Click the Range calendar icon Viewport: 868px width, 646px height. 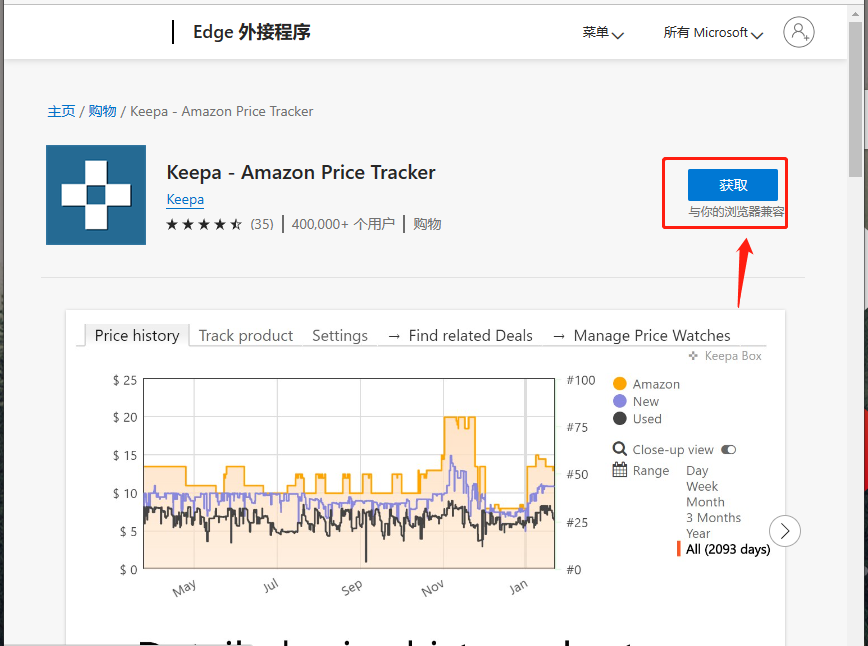pos(620,470)
